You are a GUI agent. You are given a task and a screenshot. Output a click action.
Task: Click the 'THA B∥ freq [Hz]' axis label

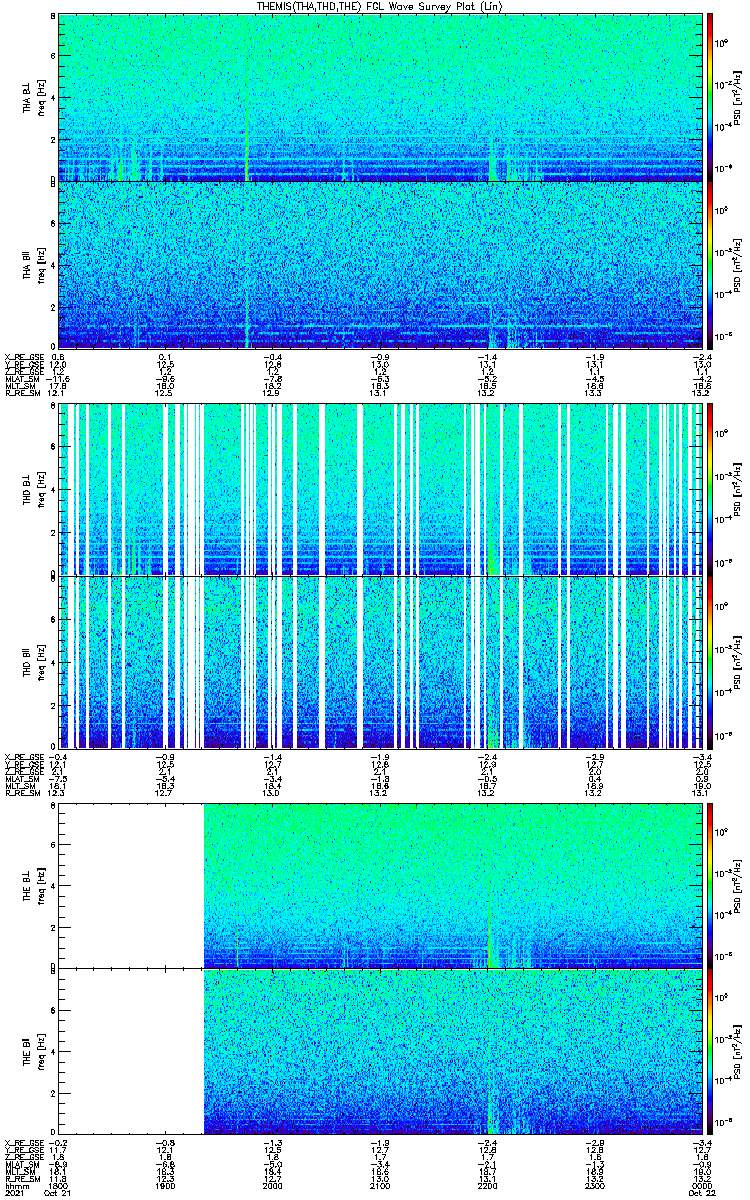pos(34,264)
